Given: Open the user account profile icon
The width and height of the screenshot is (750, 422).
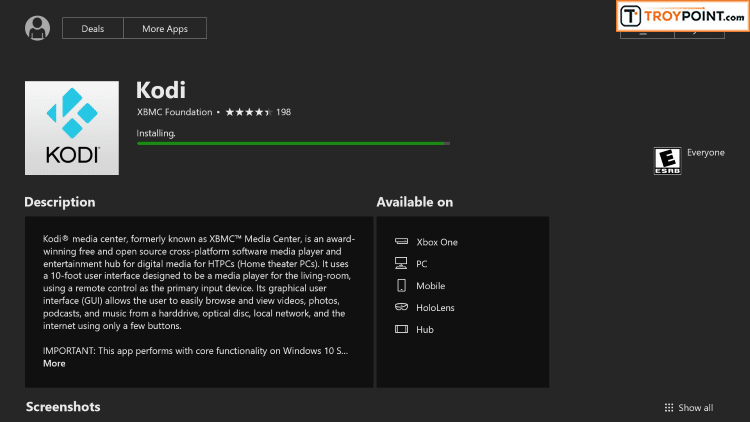Looking at the screenshot, I should pos(37,28).
